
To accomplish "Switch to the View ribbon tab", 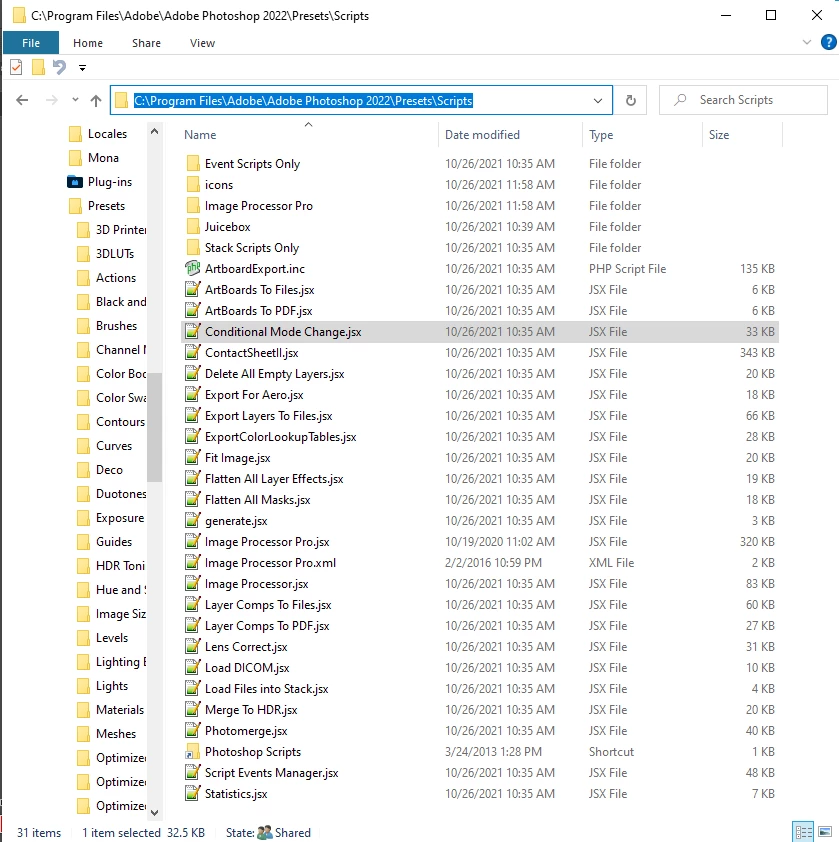I will [202, 43].
